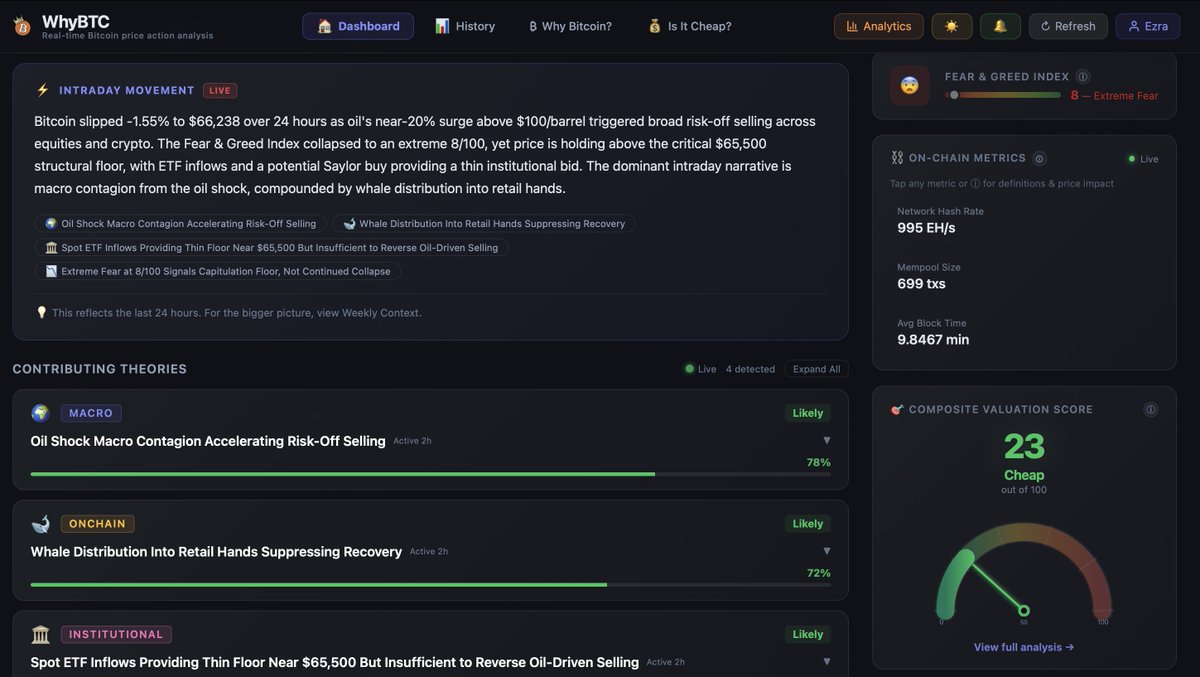1200x677 pixels.
Task: Click the light bulb hint icon
Action: coord(42,313)
